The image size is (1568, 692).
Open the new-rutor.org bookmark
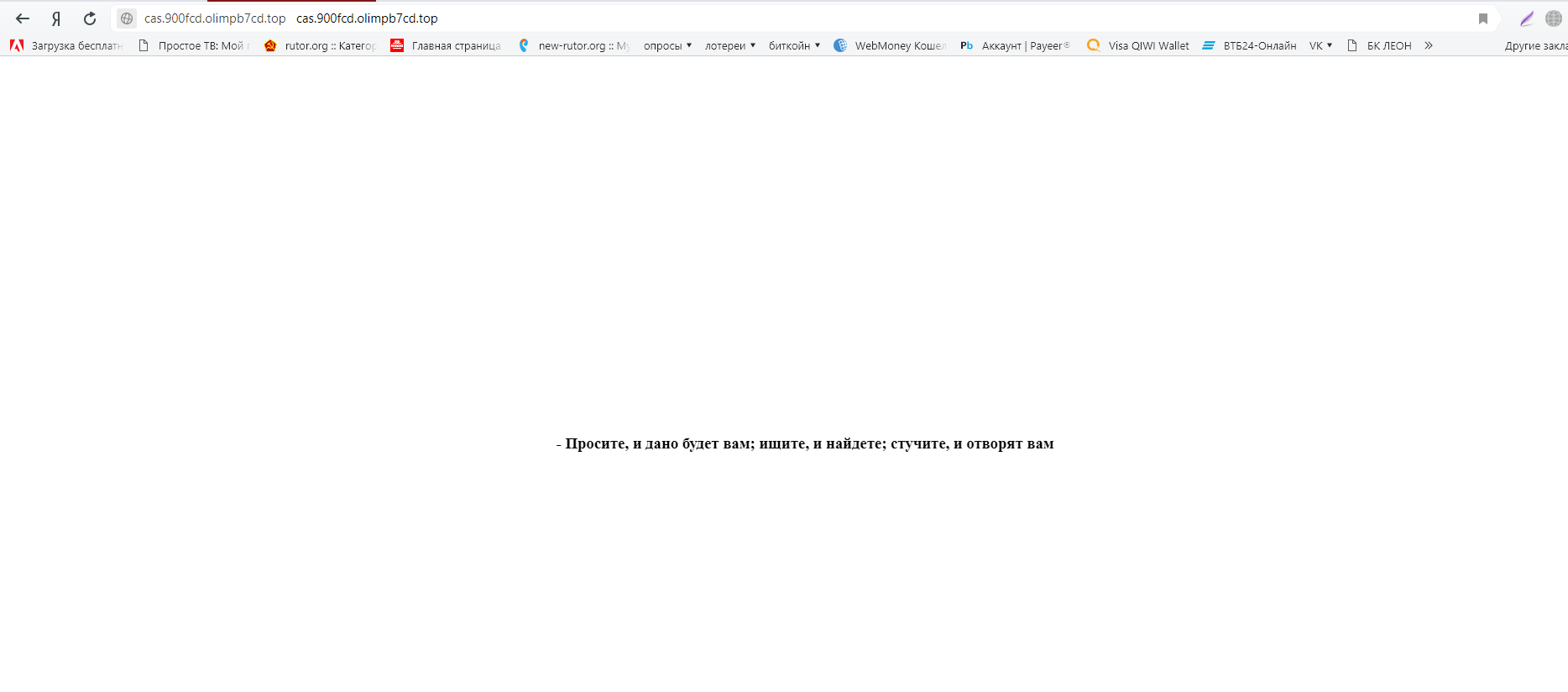click(x=574, y=45)
